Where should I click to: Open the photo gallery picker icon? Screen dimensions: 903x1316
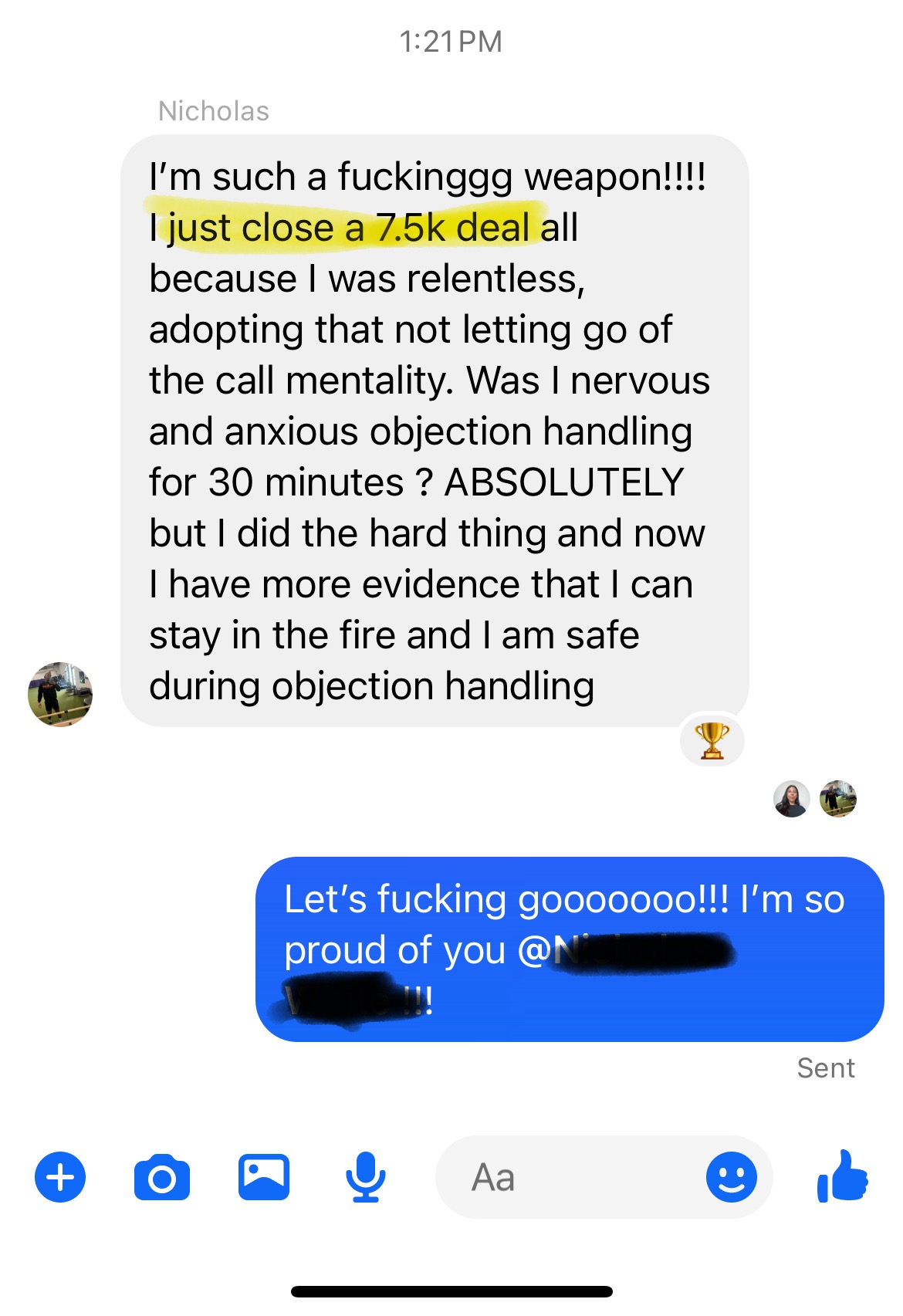click(x=264, y=1177)
